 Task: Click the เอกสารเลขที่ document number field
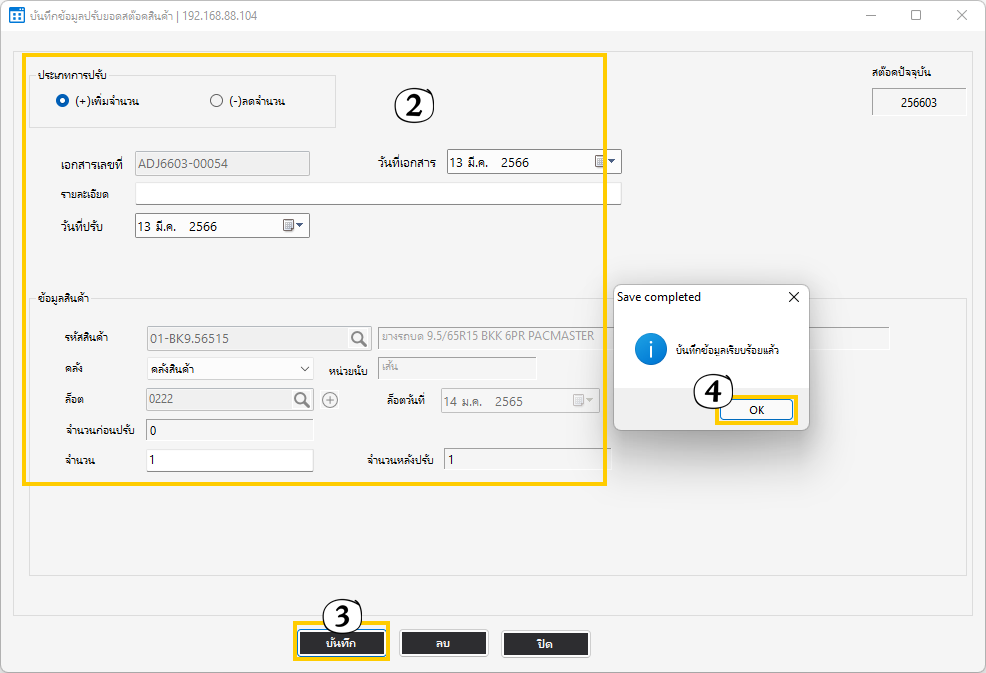pos(222,163)
